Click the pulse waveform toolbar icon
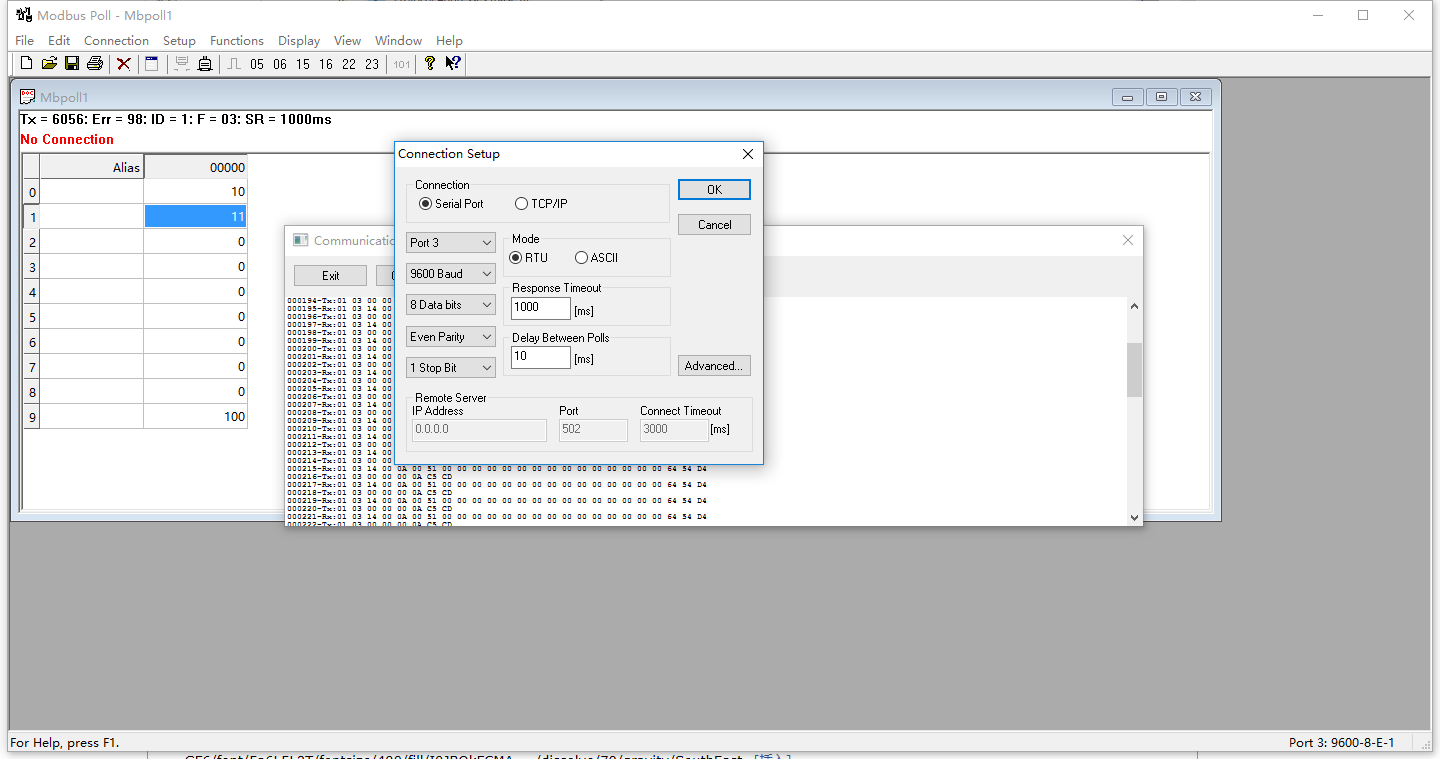The width and height of the screenshot is (1440, 759). coord(234,64)
